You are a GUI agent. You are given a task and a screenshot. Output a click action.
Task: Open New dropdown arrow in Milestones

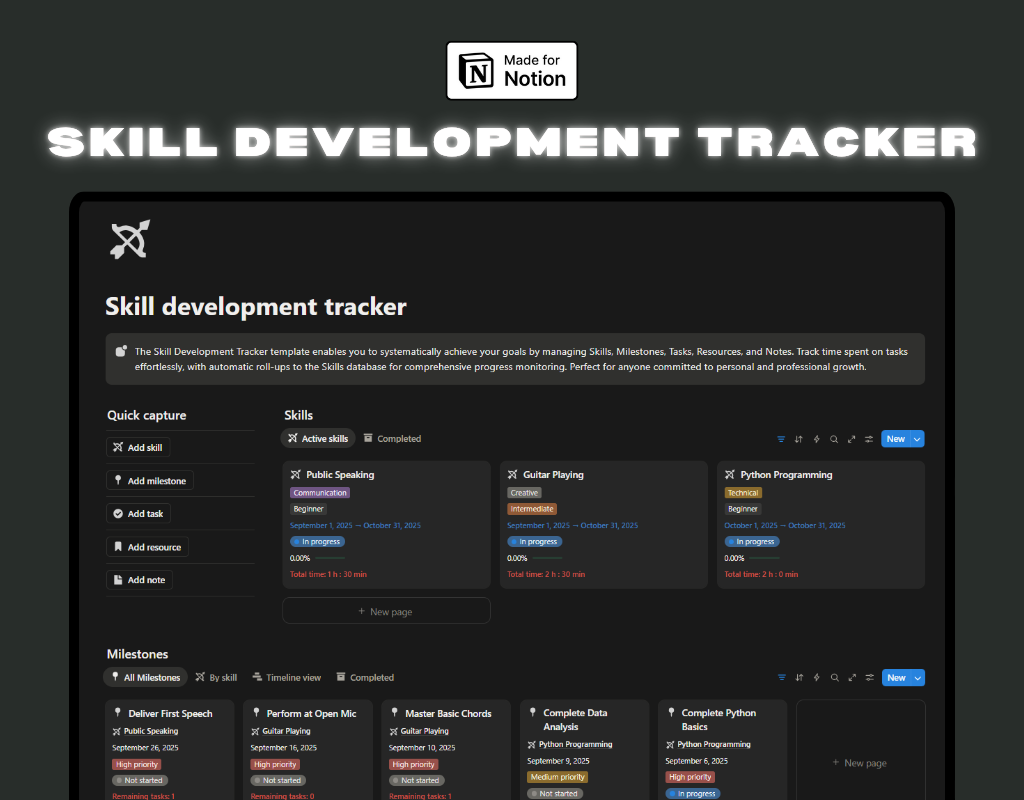918,678
